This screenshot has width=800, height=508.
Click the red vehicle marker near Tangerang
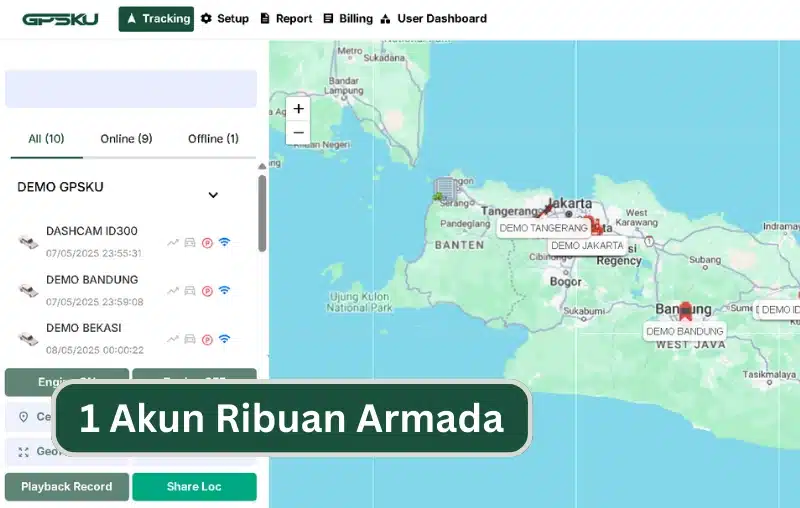coord(546,209)
